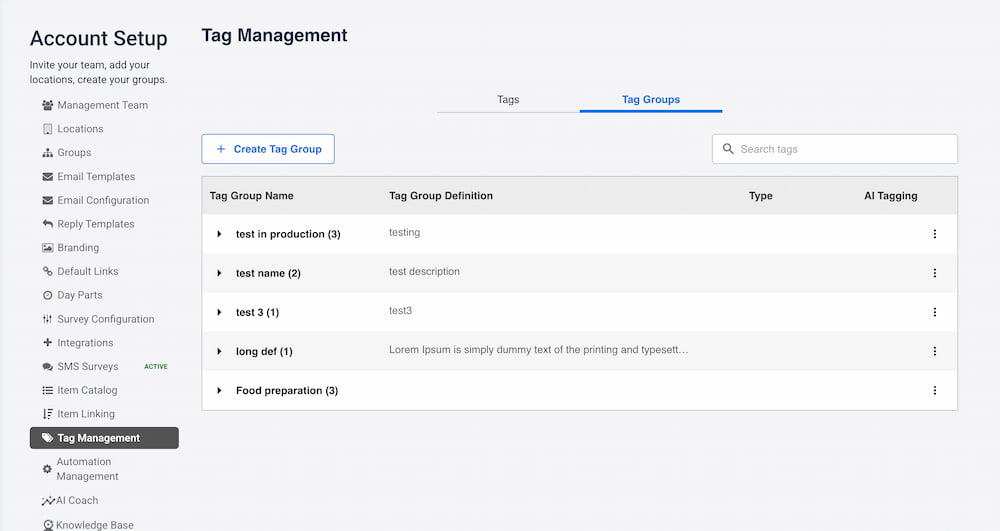Click the Tag Management tag icon
1000x531 pixels.
[x=47, y=438]
